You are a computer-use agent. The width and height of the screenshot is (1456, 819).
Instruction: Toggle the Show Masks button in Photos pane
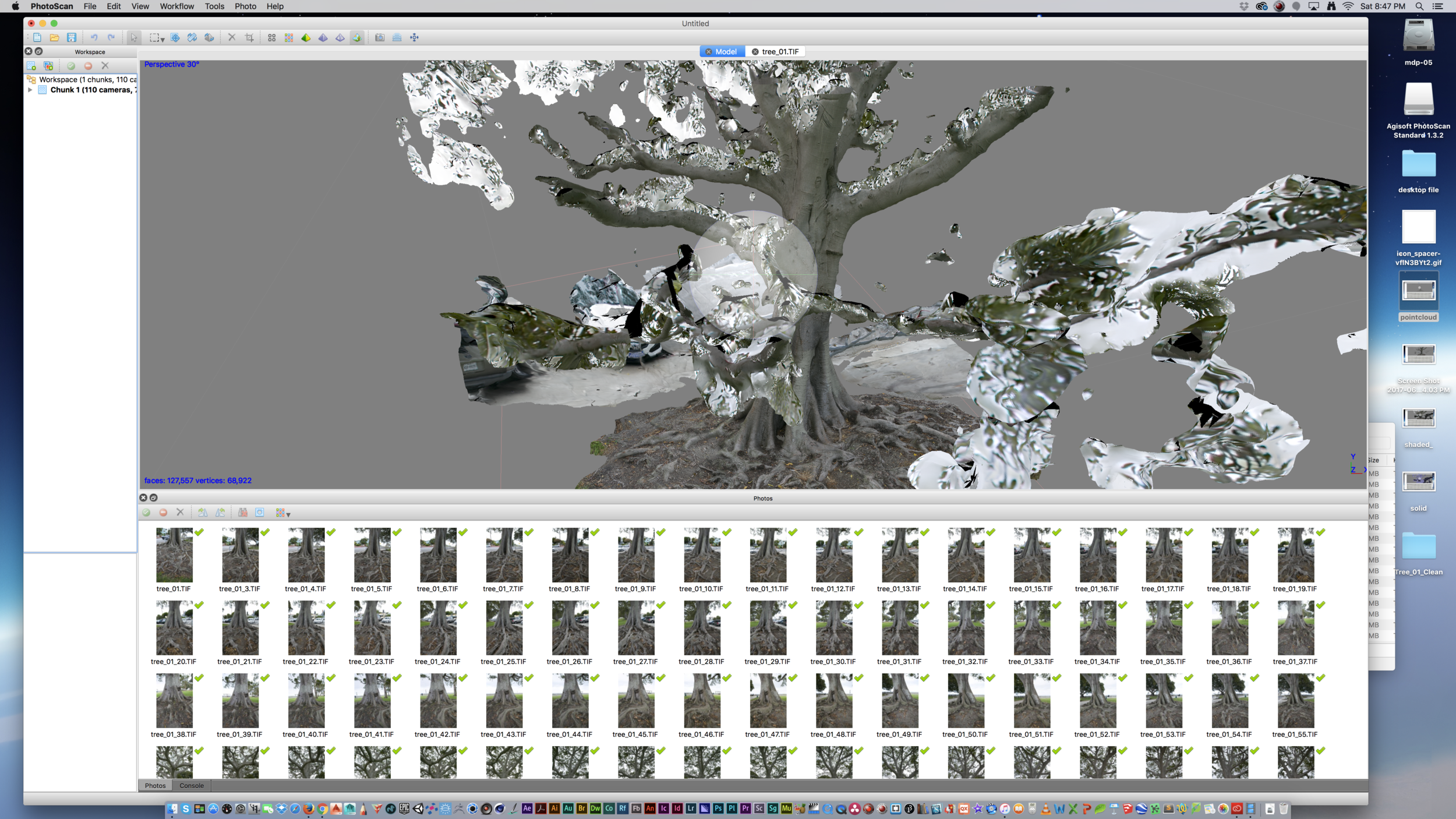(x=260, y=513)
